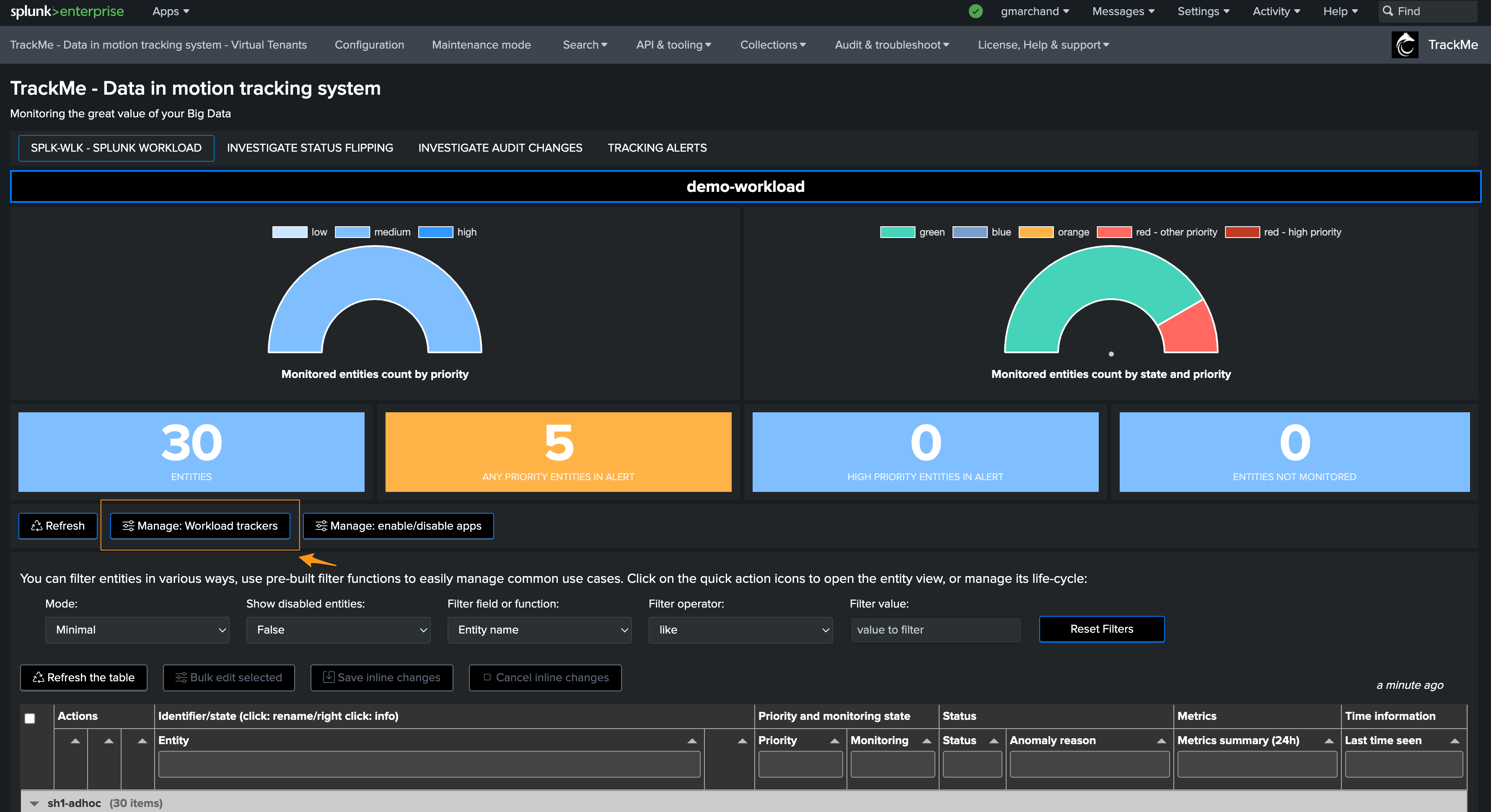This screenshot has height=812, width=1491.
Task: Click second Actions column sort arrow
Action: tap(109, 740)
